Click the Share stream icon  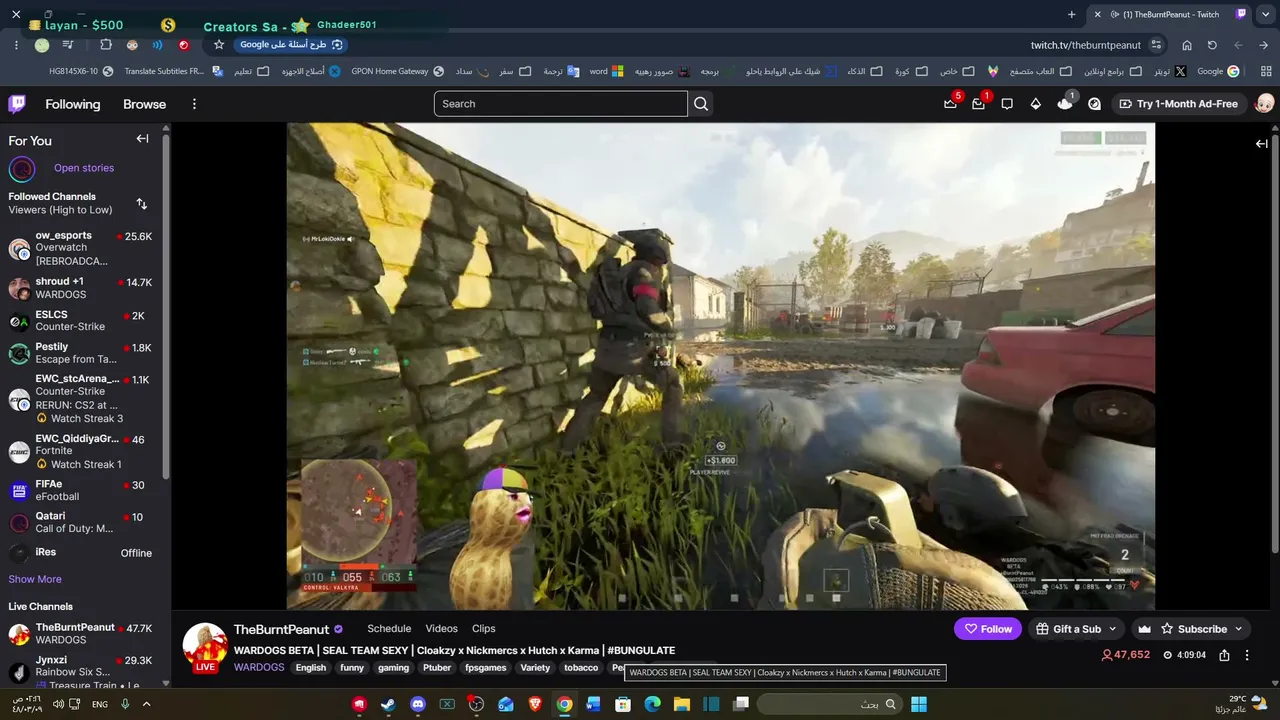coord(1225,655)
